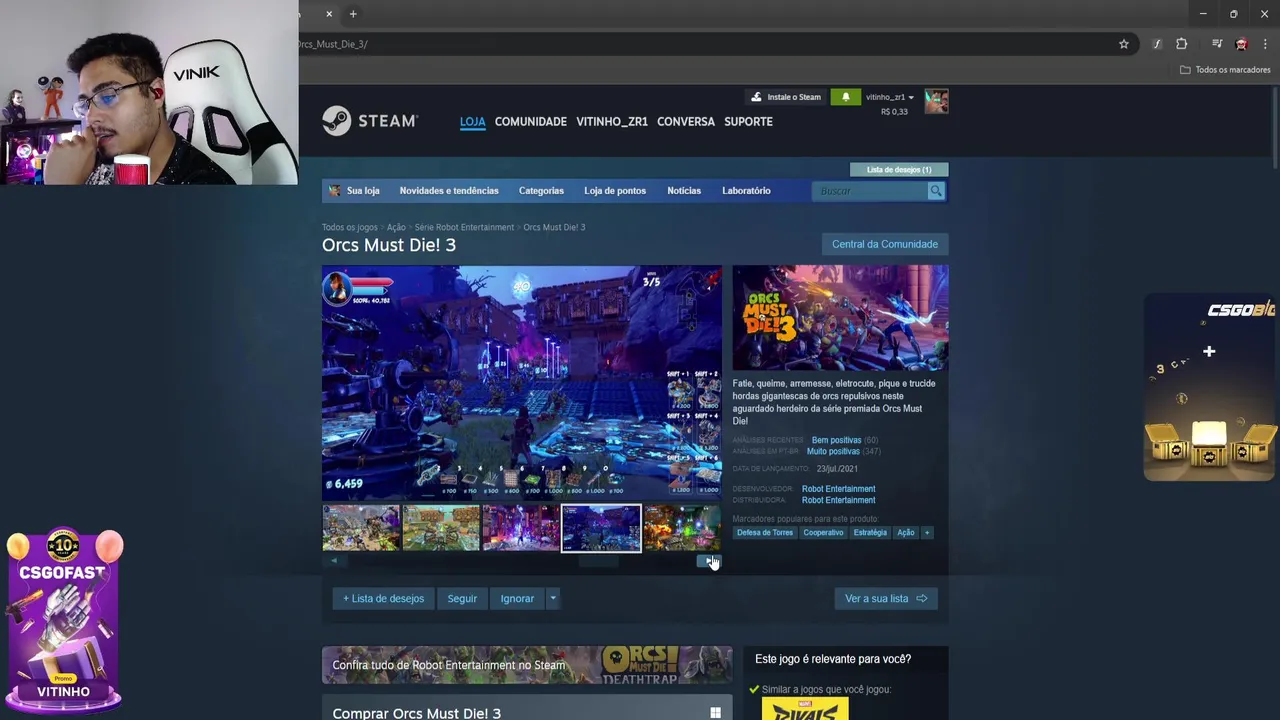
Task: Click thumbnail strip scrollbar handle
Action: coord(599,561)
